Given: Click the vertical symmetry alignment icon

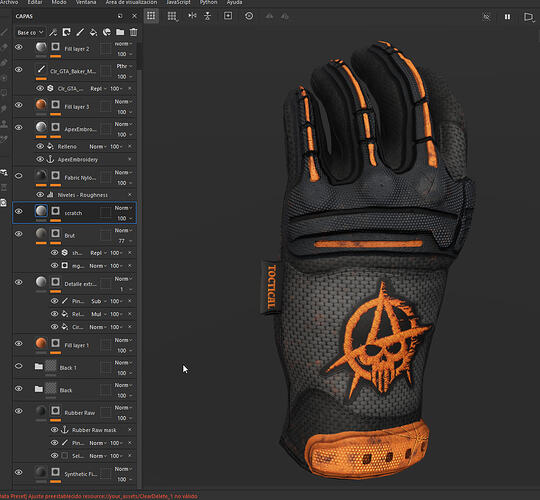Looking at the screenshot, I should [x=207, y=16].
